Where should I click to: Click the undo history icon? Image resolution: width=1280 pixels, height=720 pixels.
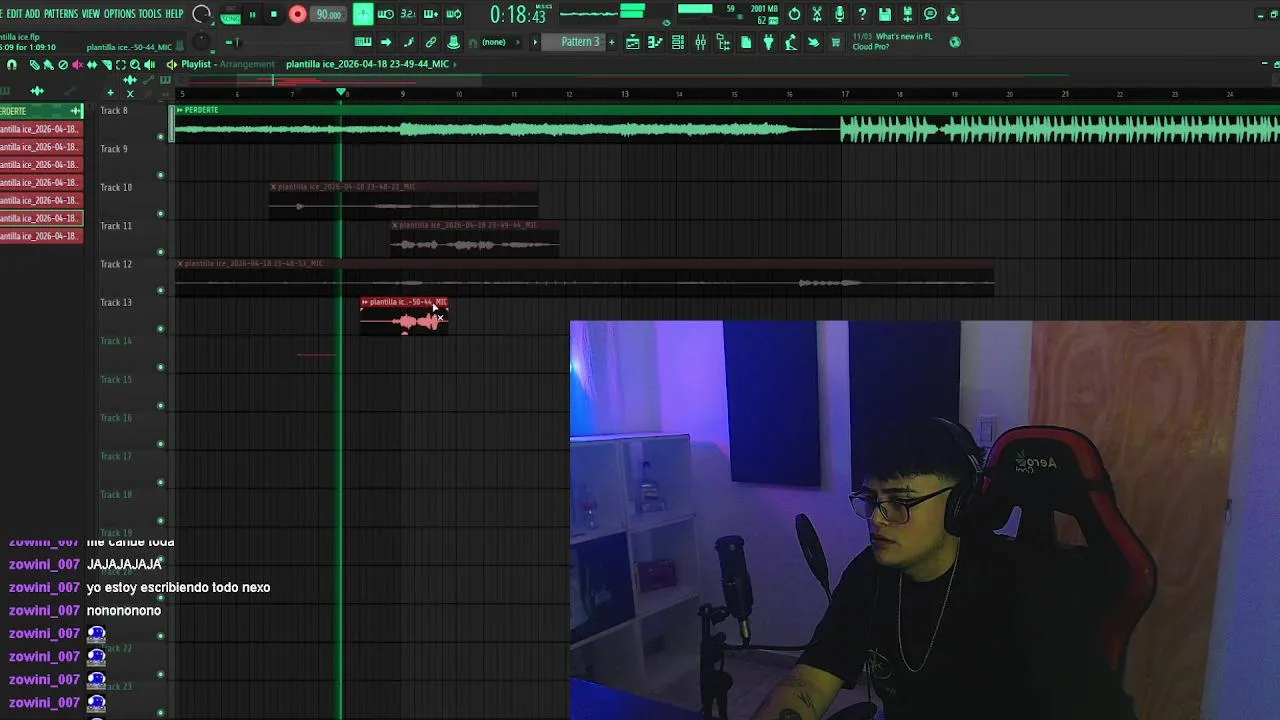coord(794,14)
